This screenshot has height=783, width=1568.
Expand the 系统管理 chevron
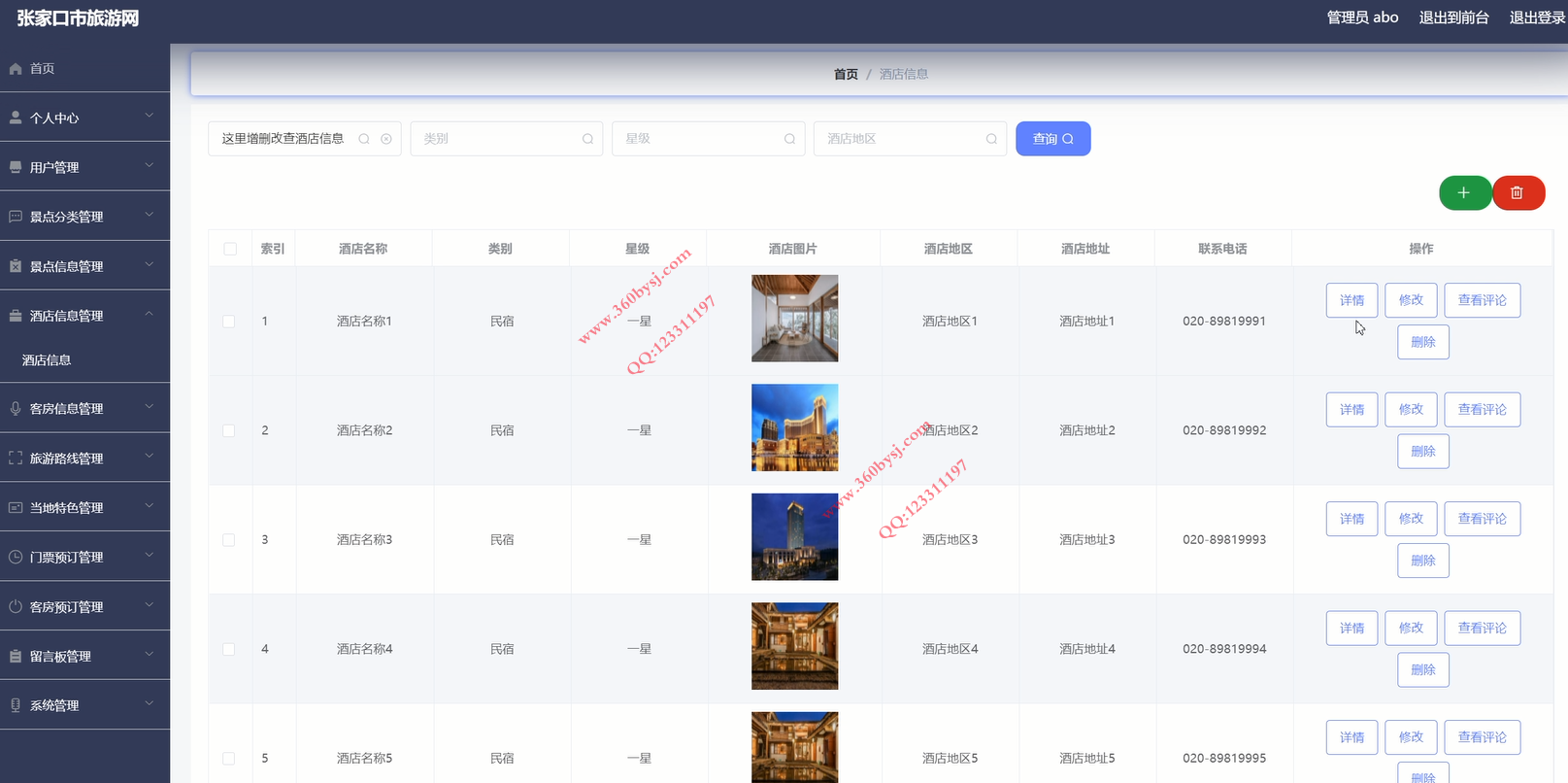pos(150,703)
